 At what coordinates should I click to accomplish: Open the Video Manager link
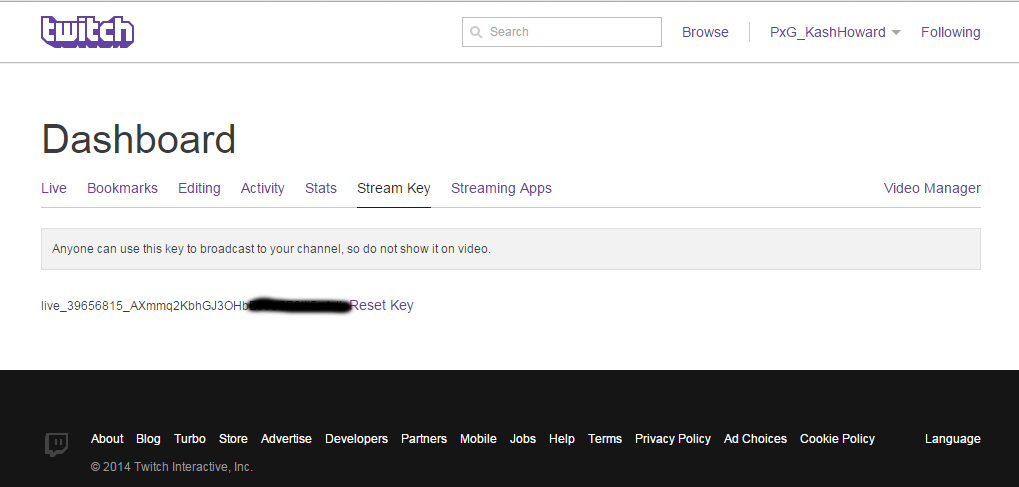pos(932,188)
